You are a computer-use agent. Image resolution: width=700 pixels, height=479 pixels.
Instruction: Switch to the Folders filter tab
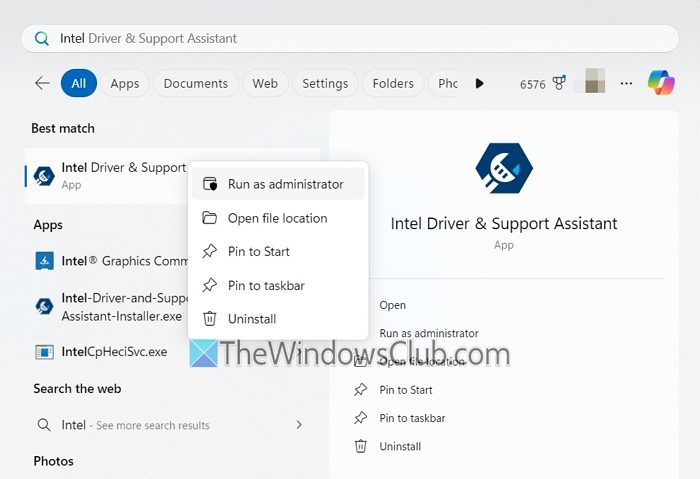pos(393,83)
